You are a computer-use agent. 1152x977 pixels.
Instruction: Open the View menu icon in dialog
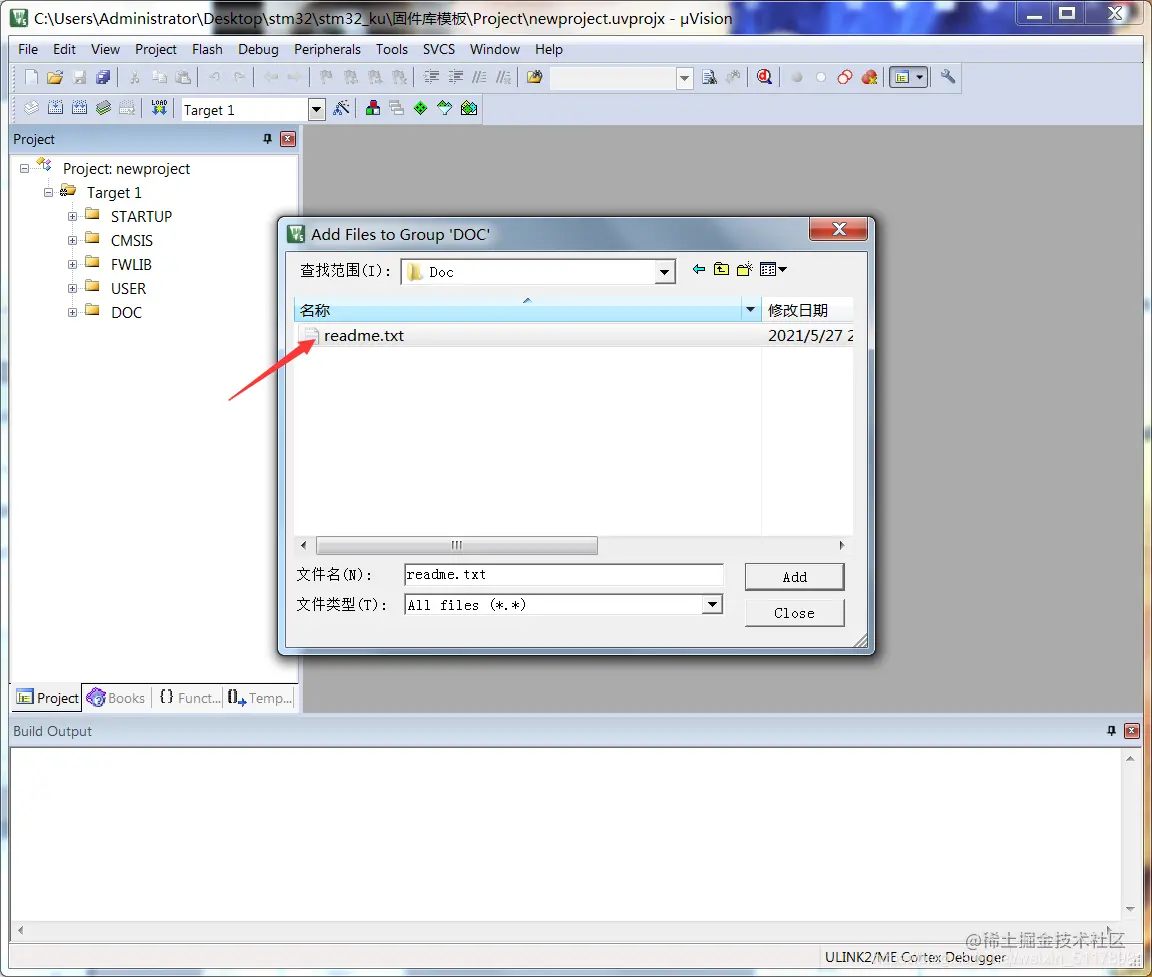[773, 270]
